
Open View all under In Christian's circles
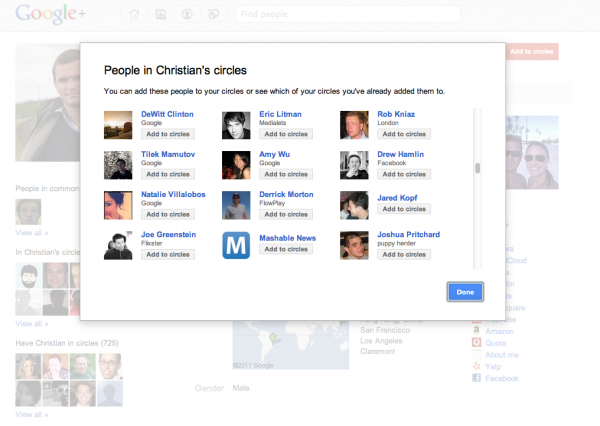click(x=32, y=324)
